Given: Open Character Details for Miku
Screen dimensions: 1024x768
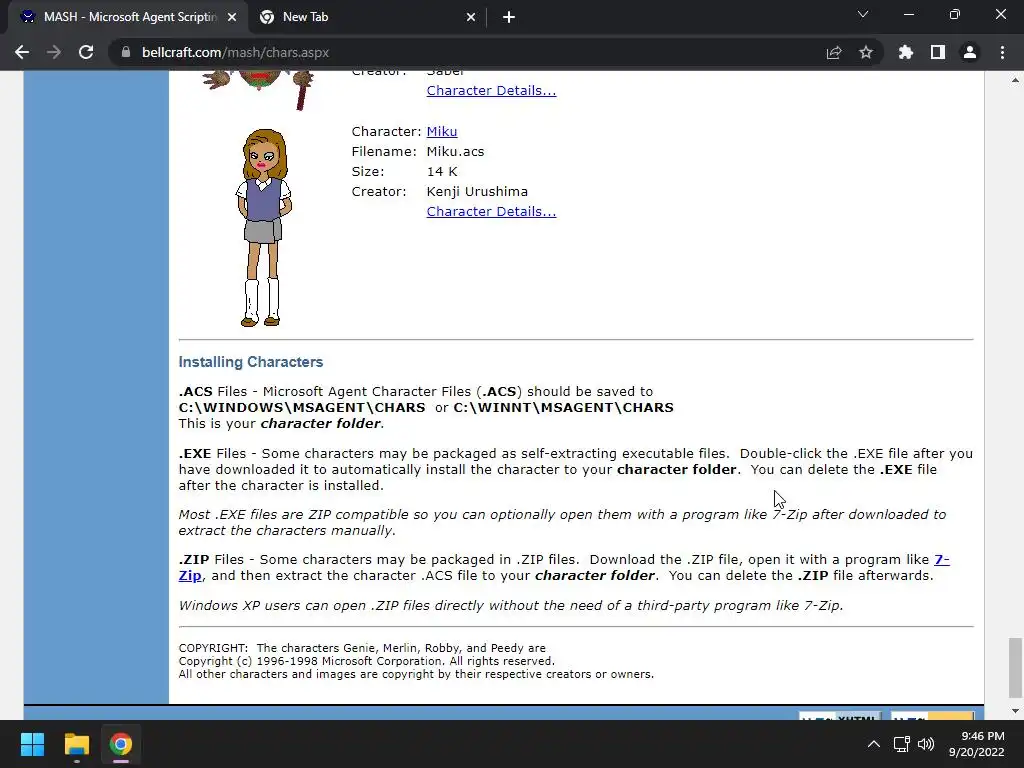Looking at the screenshot, I should 491,212.
